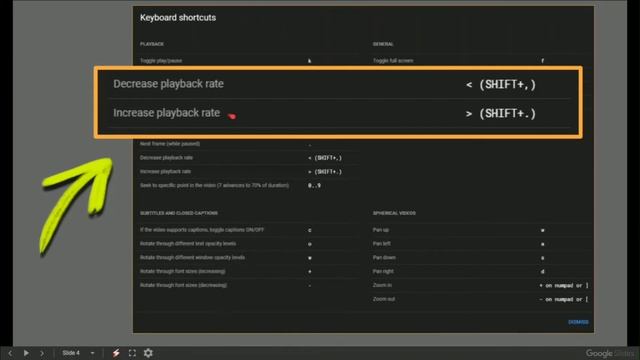The height and width of the screenshot is (360, 640).
Task: Open the Slide 4 selector dropdown
Action: coord(78,353)
